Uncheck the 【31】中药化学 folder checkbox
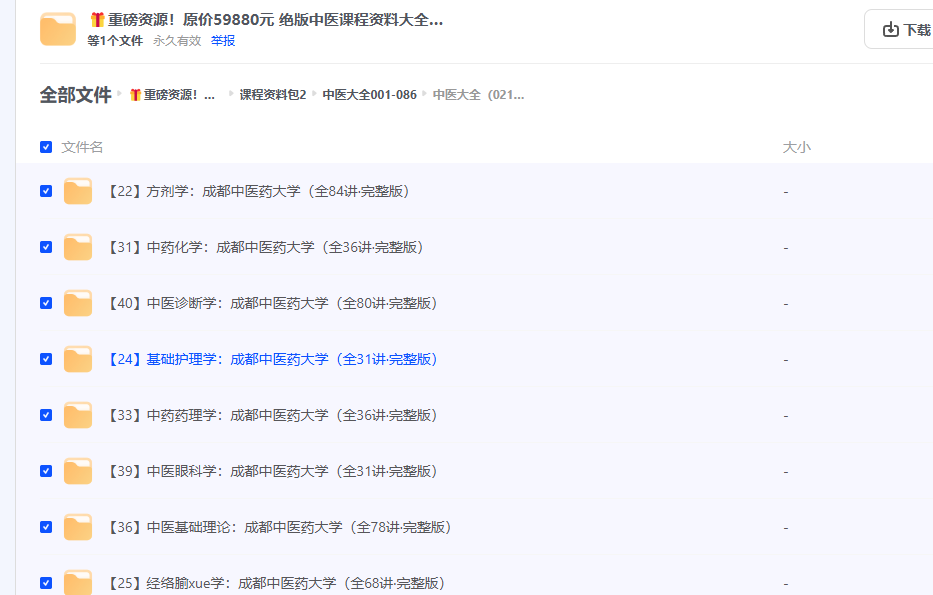This screenshot has width=933, height=595. coord(46,247)
